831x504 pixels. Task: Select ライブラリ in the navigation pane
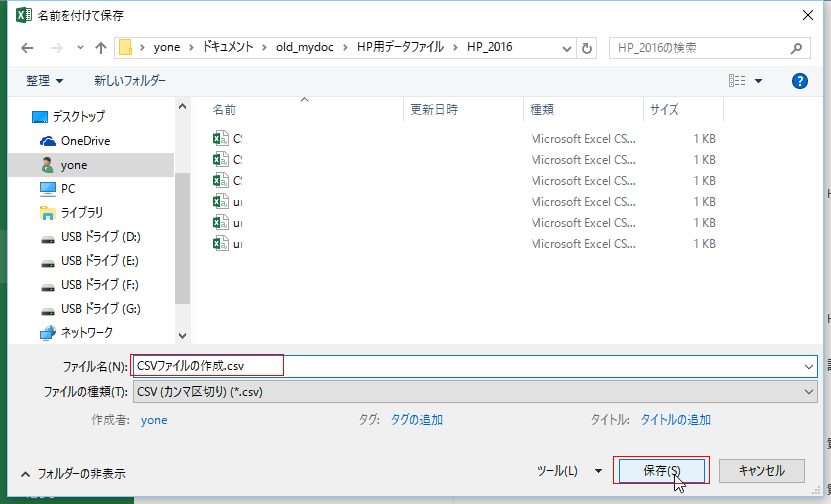click(82, 213)
